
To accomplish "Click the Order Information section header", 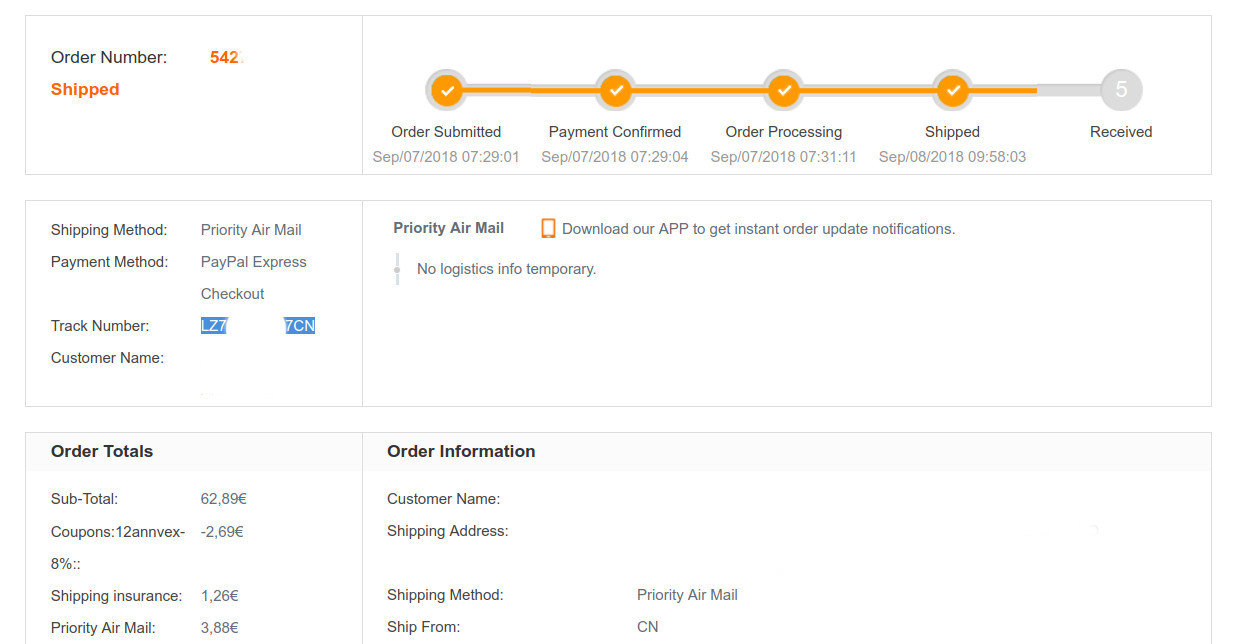I will pos(461,451).
